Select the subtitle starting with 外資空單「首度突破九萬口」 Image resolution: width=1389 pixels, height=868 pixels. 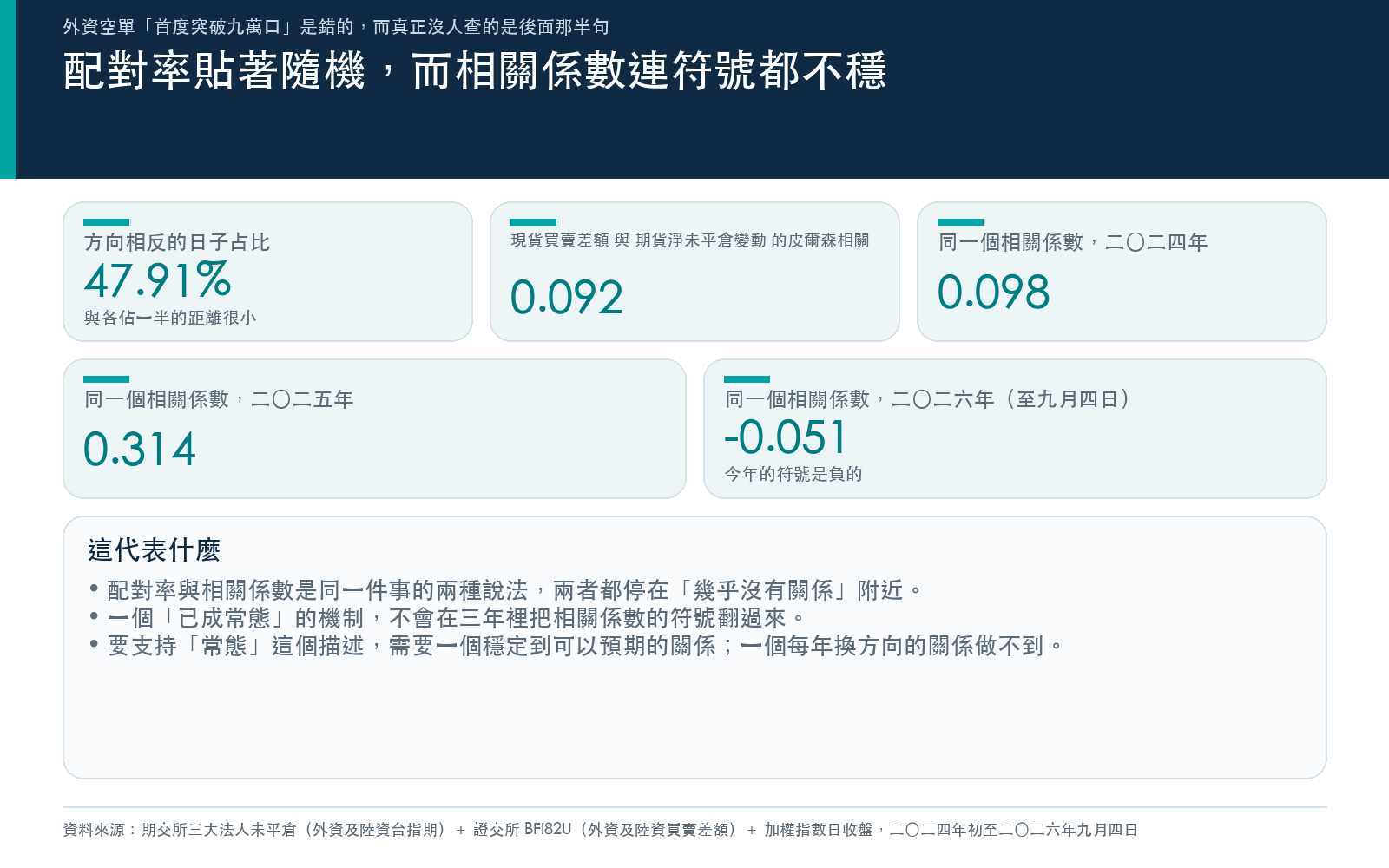336,27
